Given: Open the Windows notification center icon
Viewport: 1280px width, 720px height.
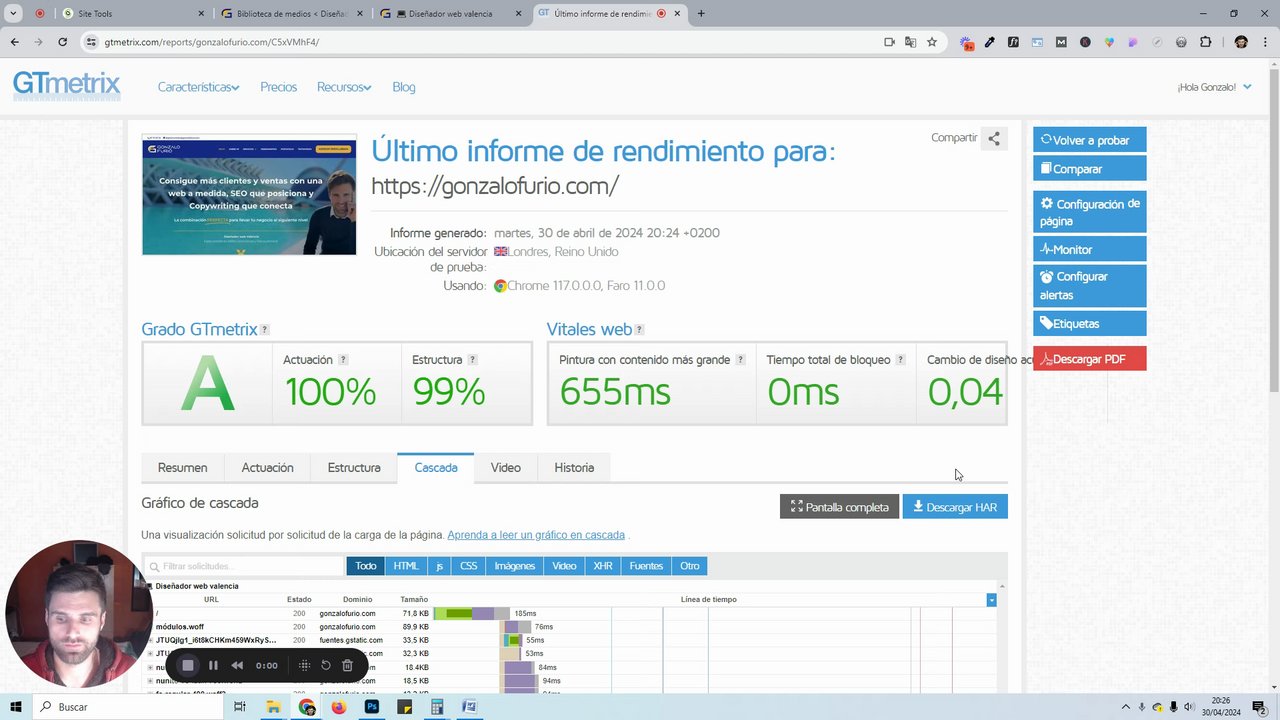Looking at the screenshot, I should pos(1259,707).
